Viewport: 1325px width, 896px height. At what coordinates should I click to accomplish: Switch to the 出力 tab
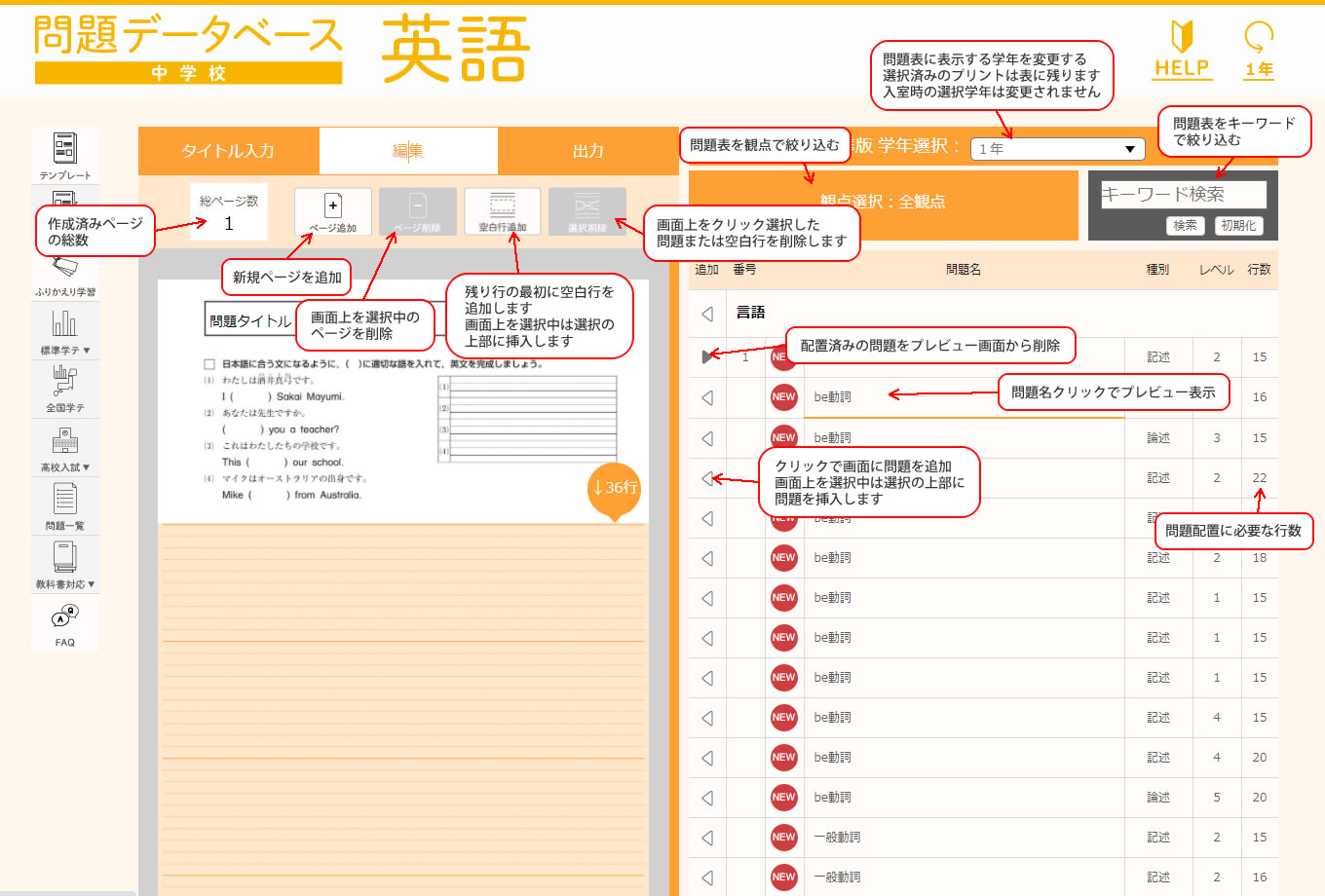pos(588,151)
